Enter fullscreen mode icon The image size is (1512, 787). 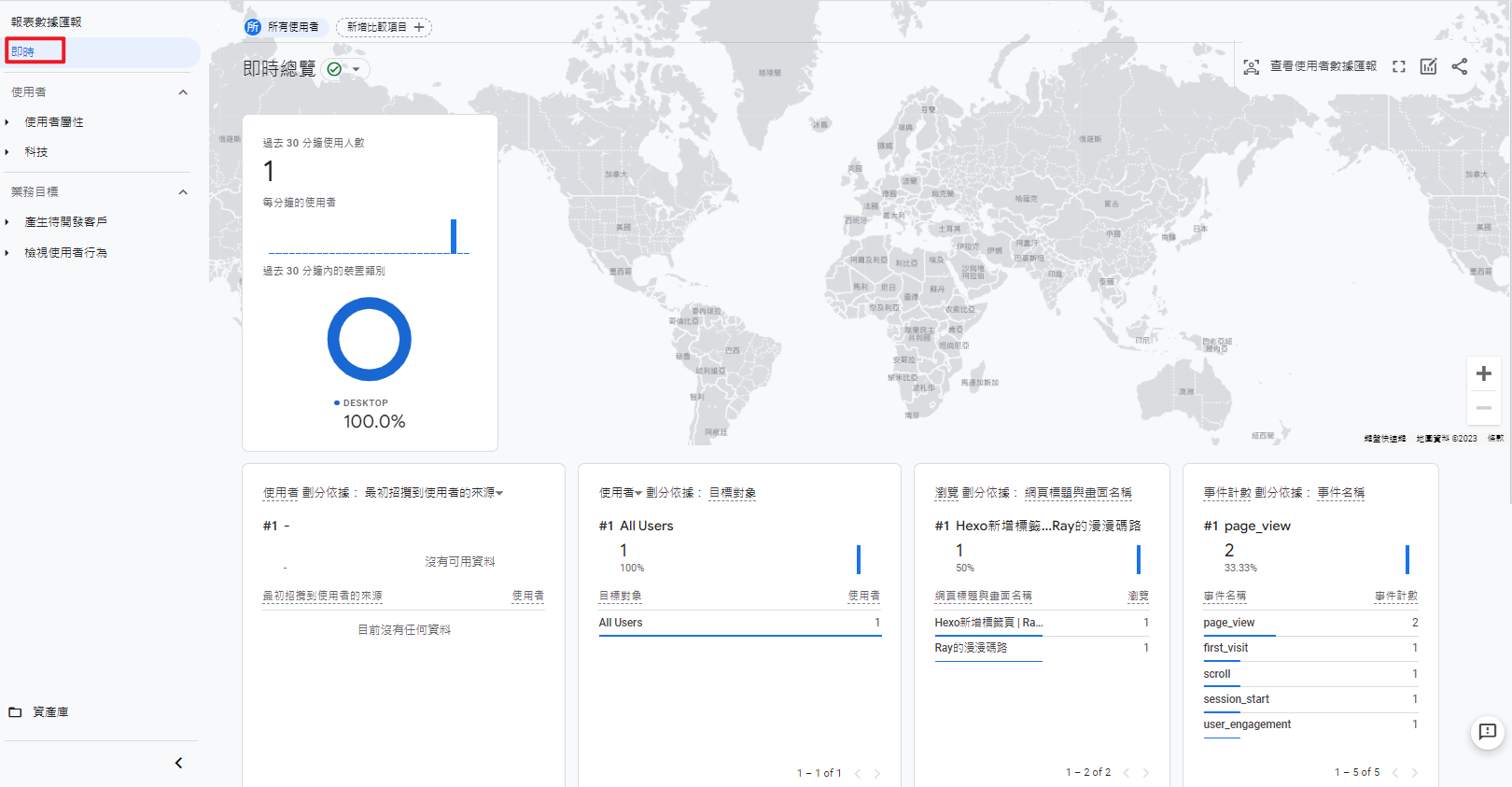[x=1398, y=67]
